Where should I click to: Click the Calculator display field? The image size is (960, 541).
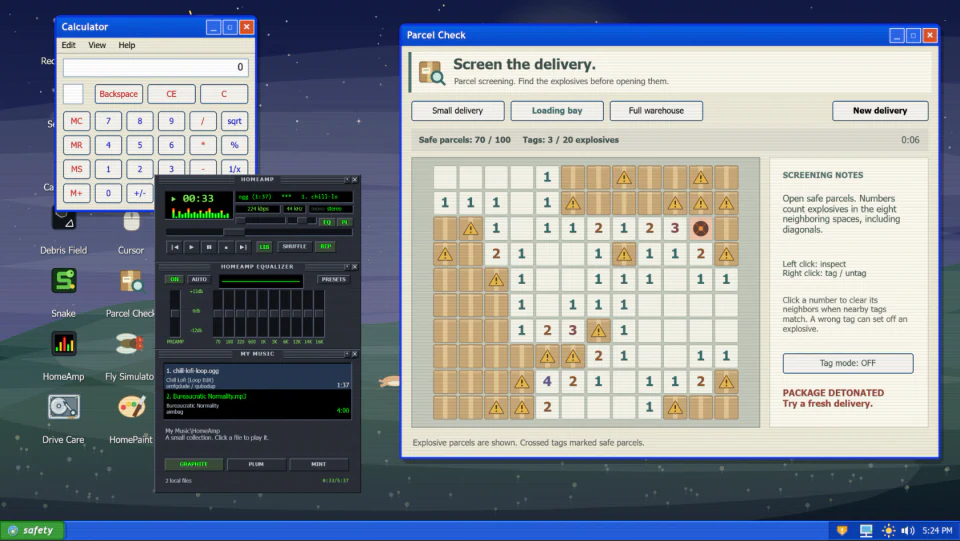156,67
